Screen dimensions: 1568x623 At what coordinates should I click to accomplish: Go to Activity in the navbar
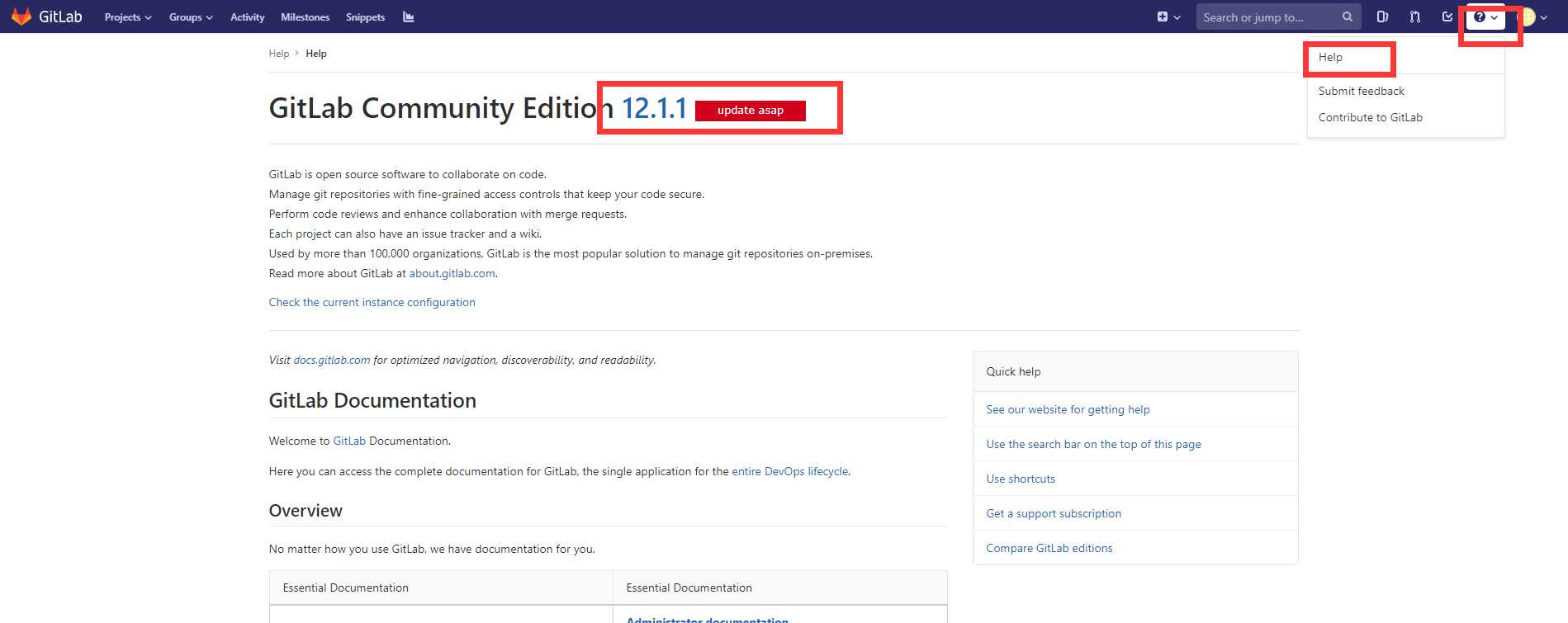(247, 17)
